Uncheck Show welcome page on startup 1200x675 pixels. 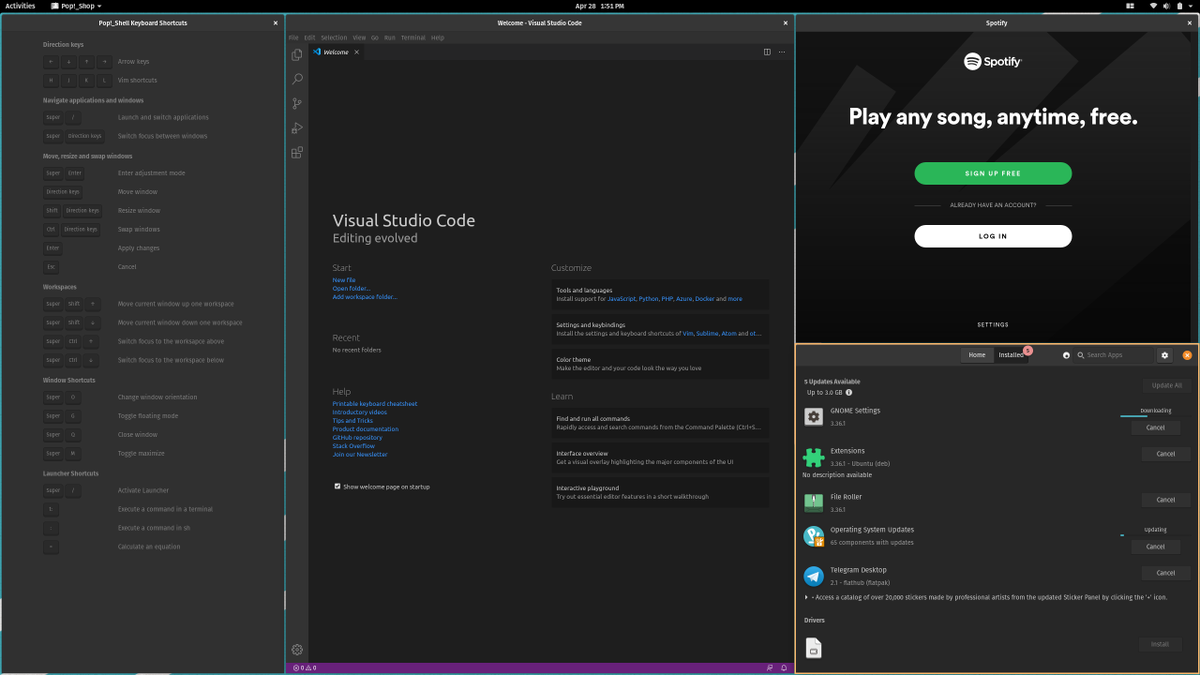tap(337, 487)
